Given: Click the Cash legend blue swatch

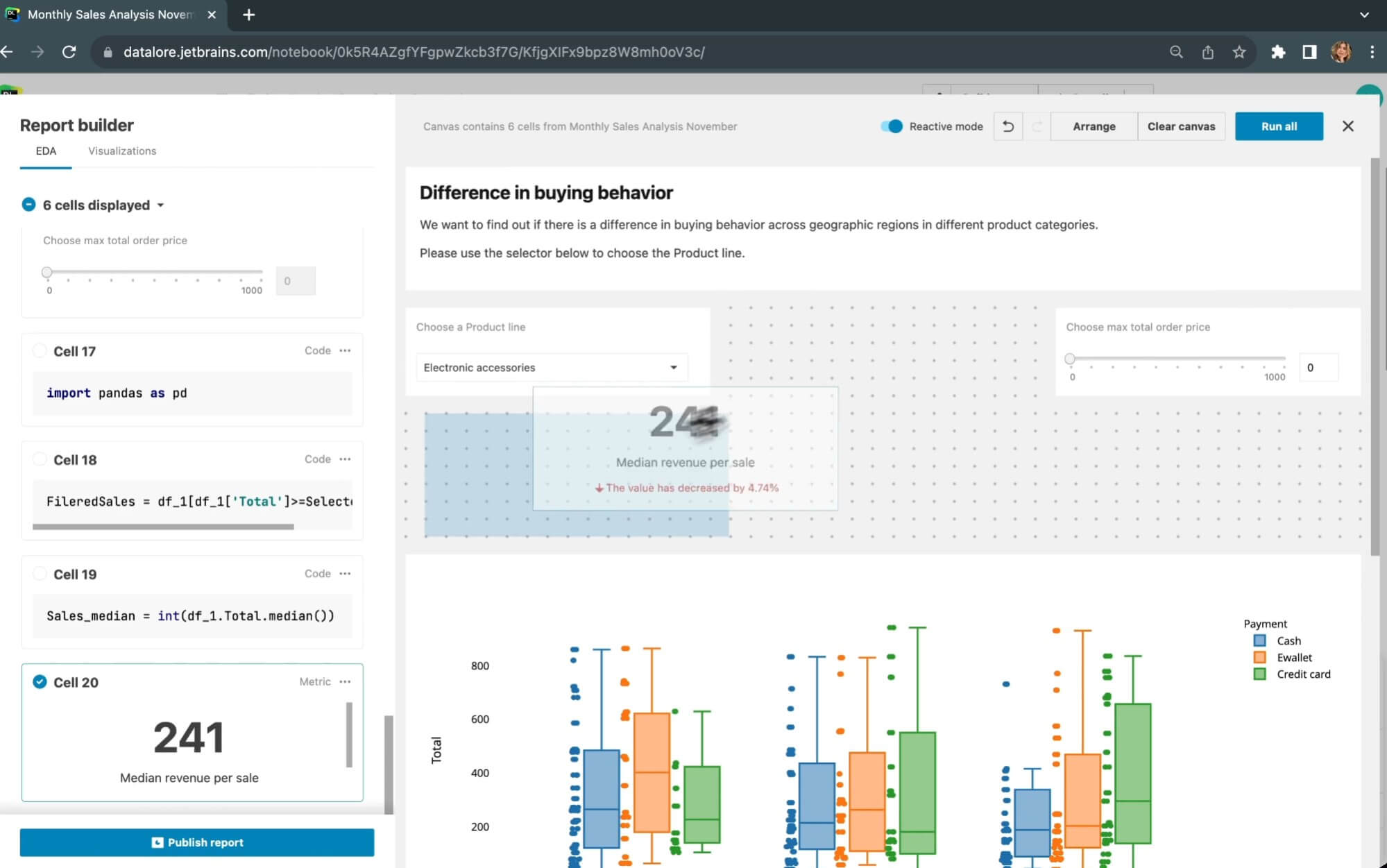Looking at the screenshot, I should click(x=1259, y=640).
